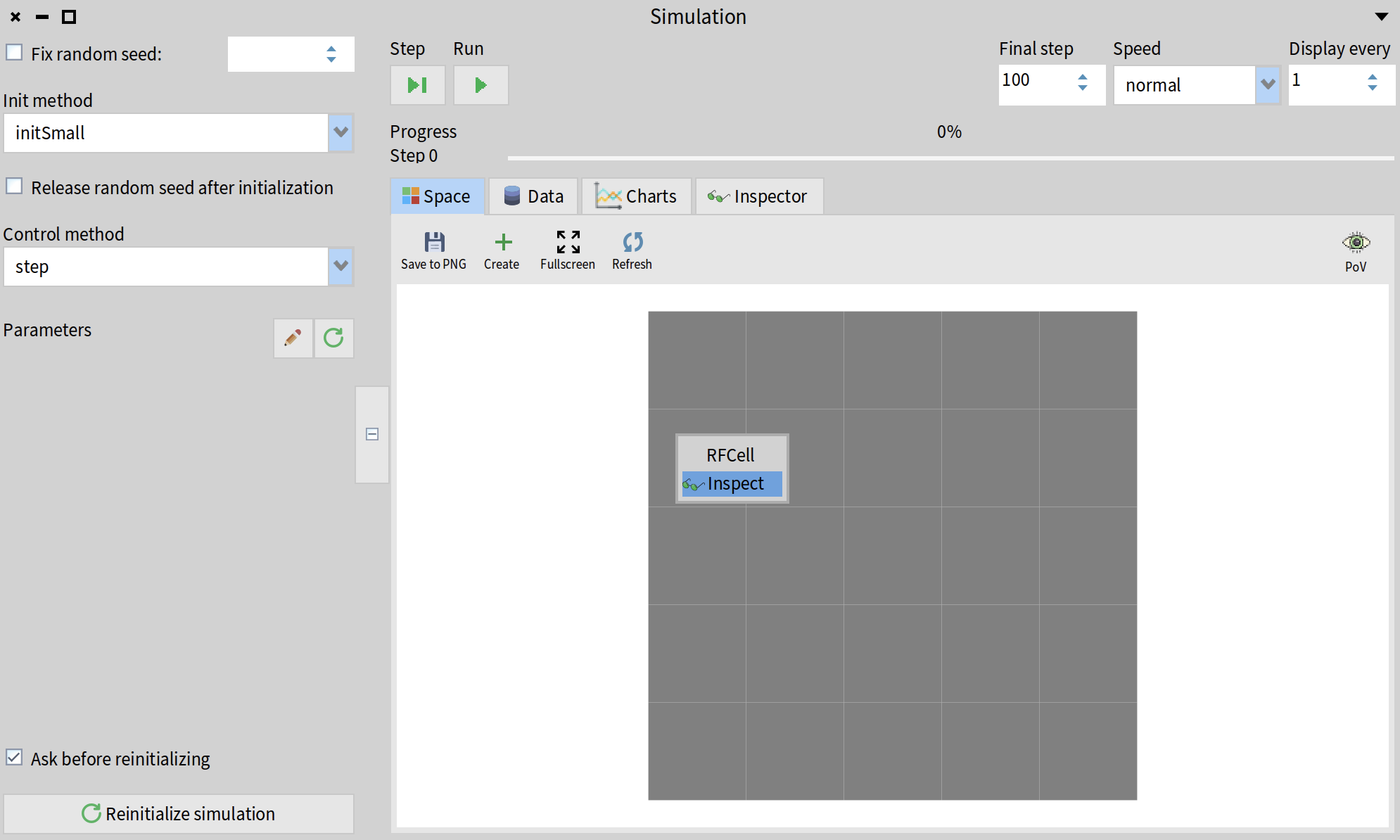Expand the Control method dropdown
The width and height of the screenshot is (1400, 840).
coord(341,266)
